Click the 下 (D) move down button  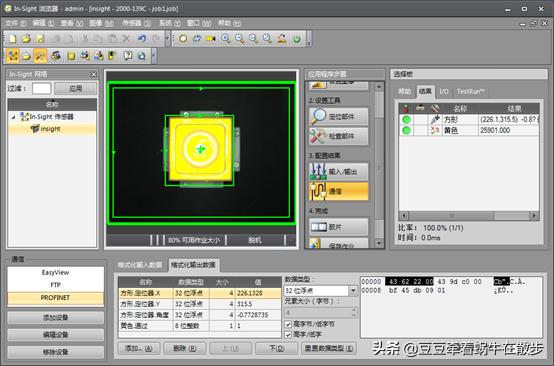tap(276, 348)
